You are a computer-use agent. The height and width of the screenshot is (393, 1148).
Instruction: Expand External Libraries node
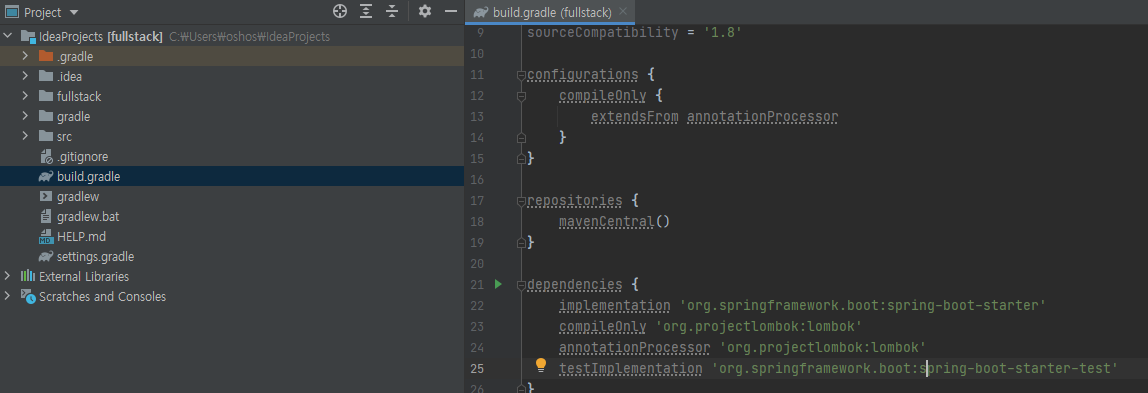coord(8,276)
